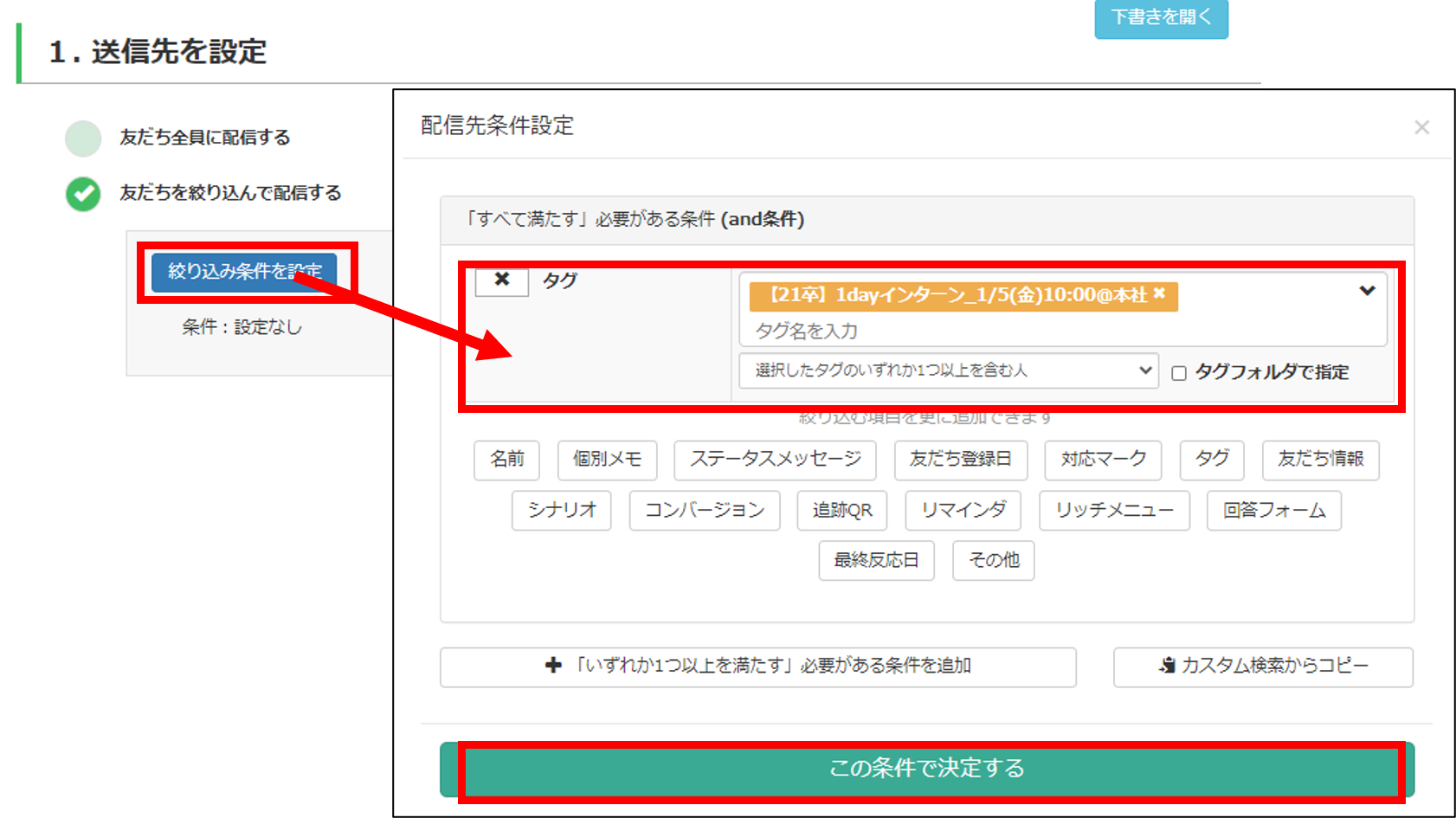Add シナリオ filter condition
This screenshot has height=818, width=1456.
tap(562, 511)
